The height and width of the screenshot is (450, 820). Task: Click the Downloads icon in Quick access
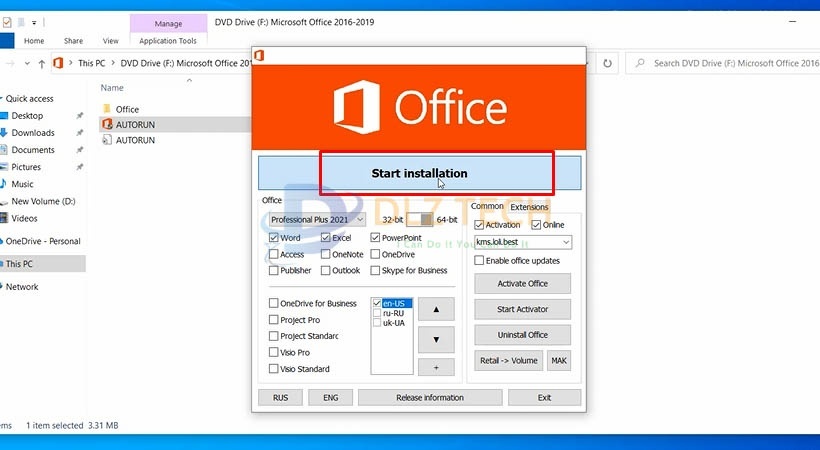point(4,132)
